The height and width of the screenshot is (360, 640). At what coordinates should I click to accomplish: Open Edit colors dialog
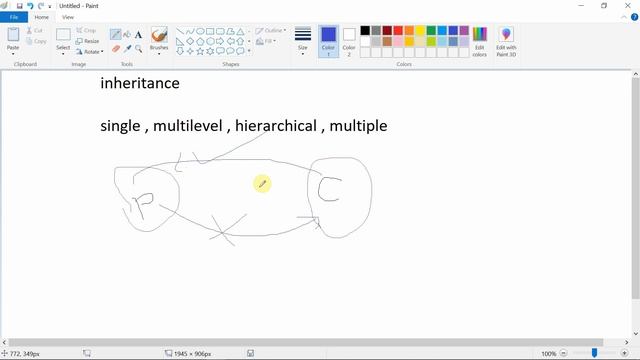(x=480, y=41)
